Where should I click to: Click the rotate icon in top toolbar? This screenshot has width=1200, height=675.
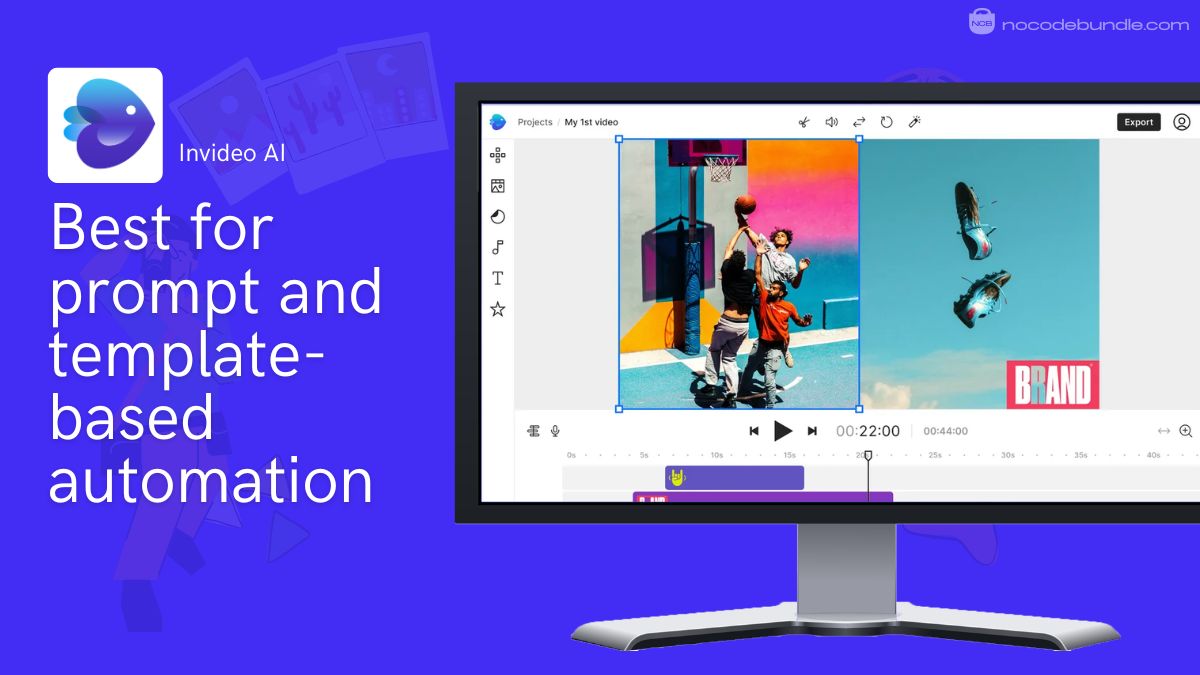(886, 122)
